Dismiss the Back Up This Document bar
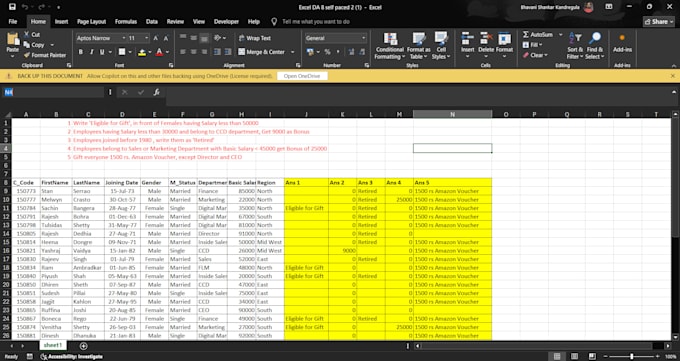Image resolution: width=680 pixels, height=361 pixels. 673,76
